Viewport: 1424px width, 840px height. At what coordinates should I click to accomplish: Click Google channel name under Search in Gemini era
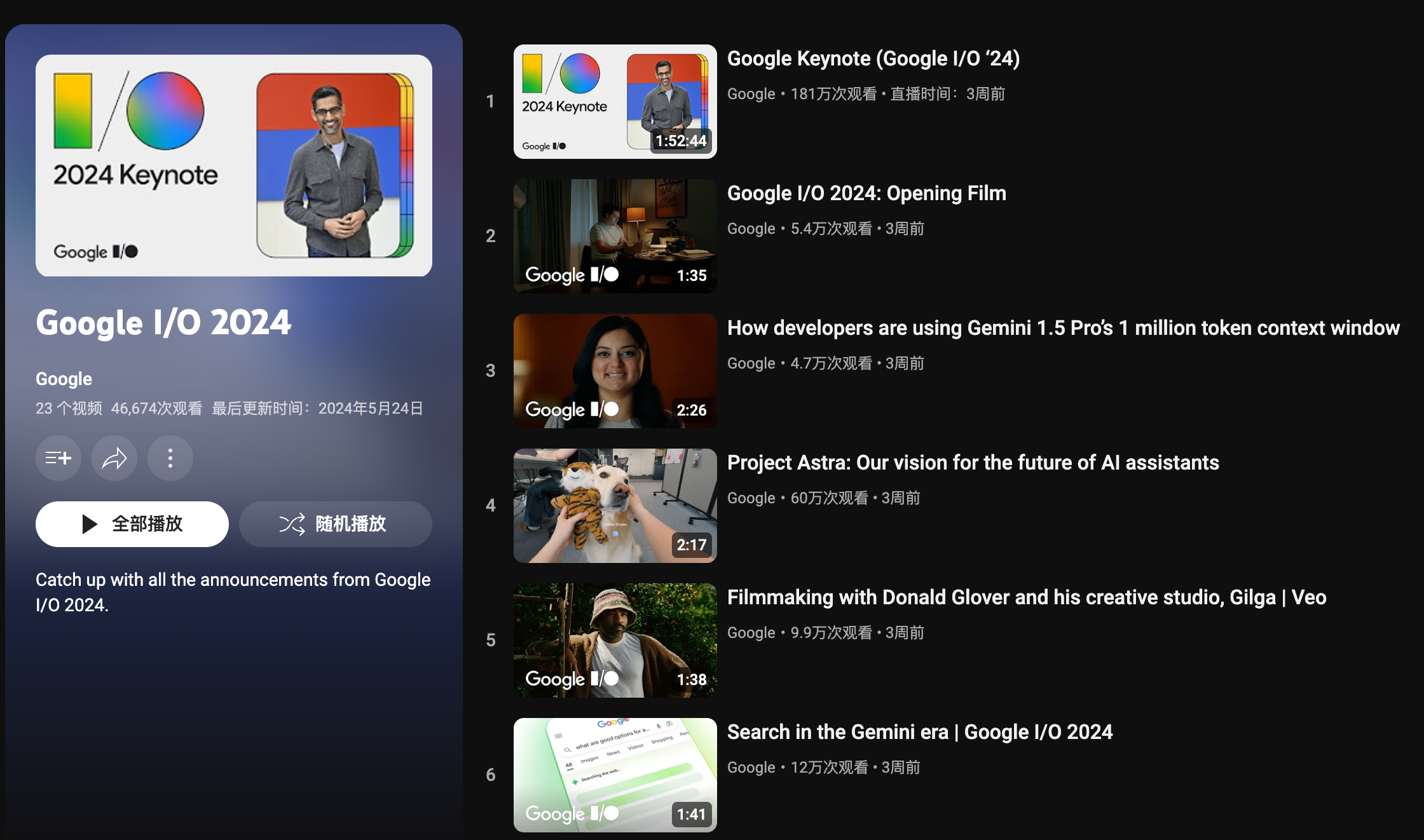click(751, 768)
